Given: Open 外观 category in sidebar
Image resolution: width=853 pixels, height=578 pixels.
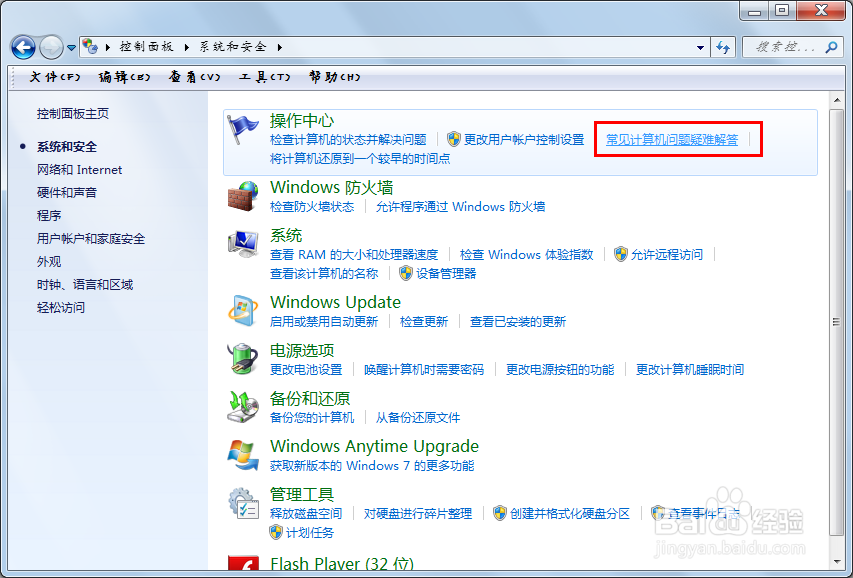Looking at the screenshot, I should (49, 261).
